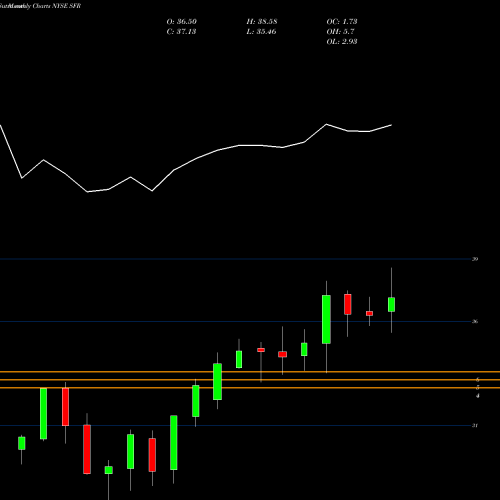The width and height of the screenshot is (500, 500).
Task: Click the orange level label '5'
Action: 478,387
